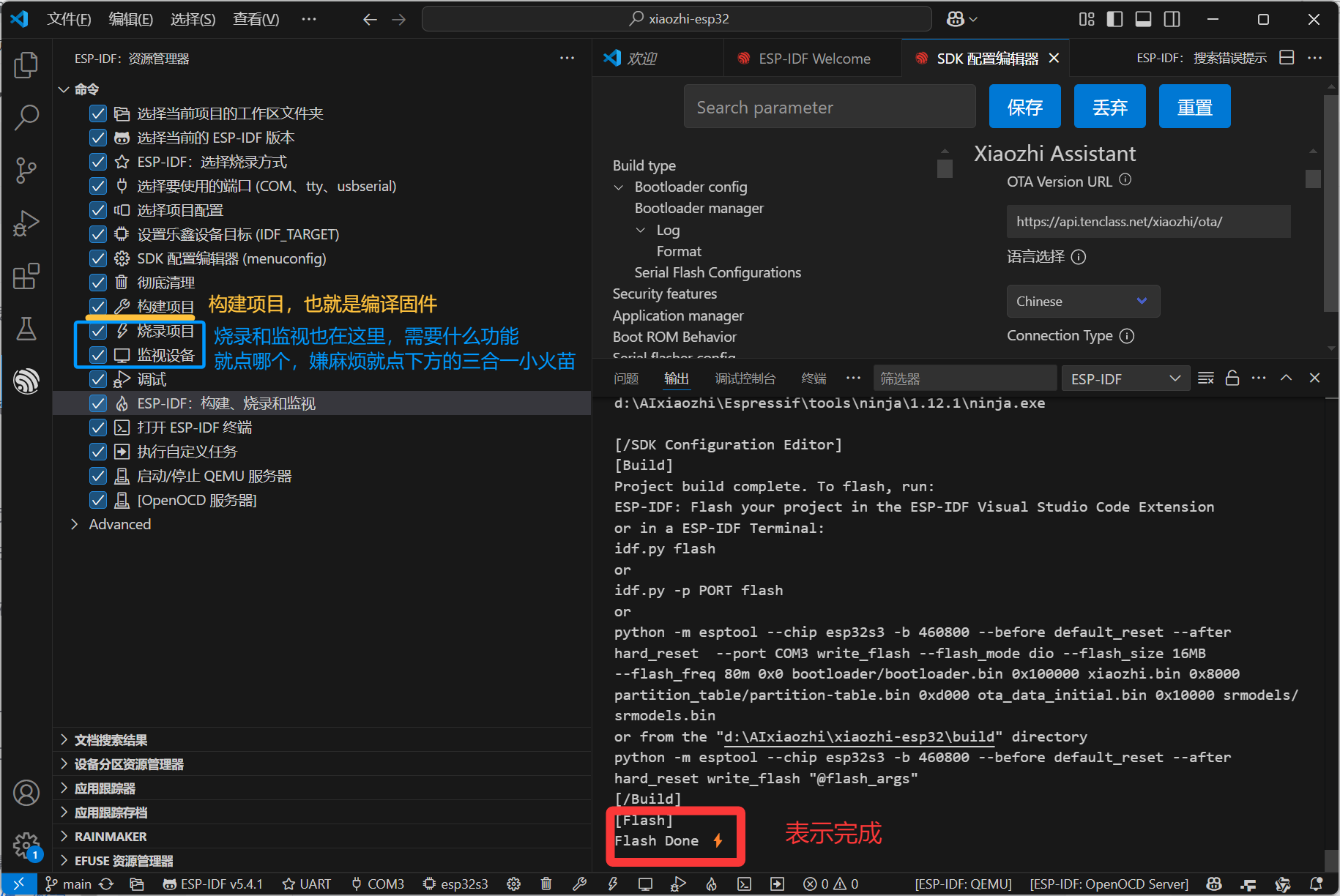Open the ESP-IDF Explorer in activity bar
The image size is (1340, 896).
tap(26, 381)
